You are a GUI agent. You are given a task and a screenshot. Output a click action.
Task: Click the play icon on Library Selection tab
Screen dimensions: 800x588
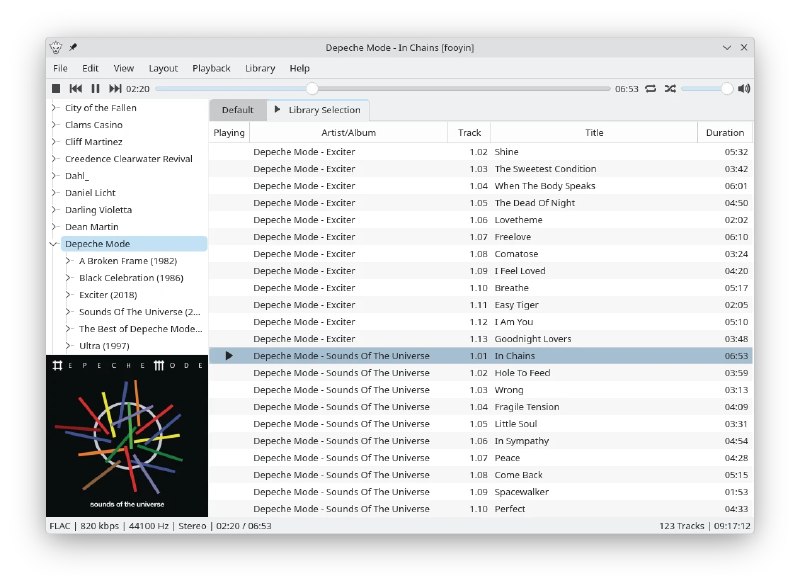click(277, 109)
